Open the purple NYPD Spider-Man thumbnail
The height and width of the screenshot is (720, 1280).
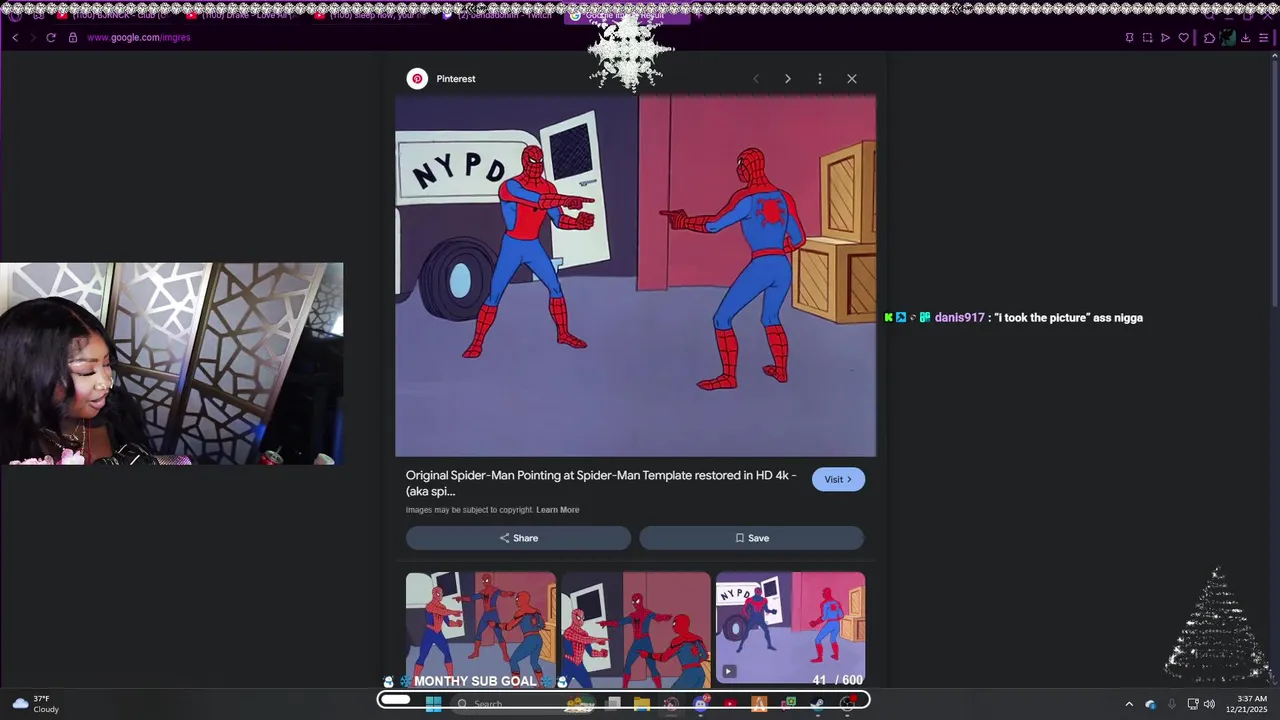click(791, 629)
